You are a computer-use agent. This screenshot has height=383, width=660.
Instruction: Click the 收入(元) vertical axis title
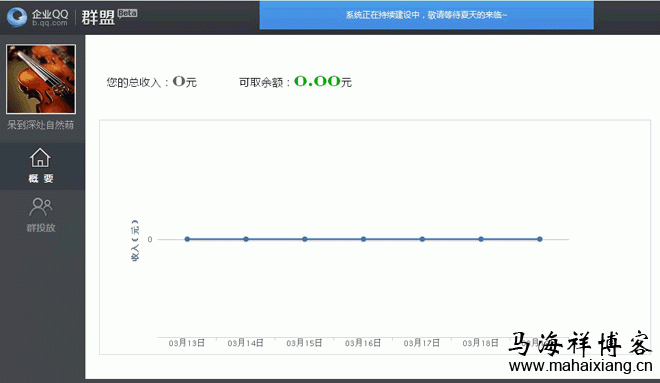click(135, 240)
